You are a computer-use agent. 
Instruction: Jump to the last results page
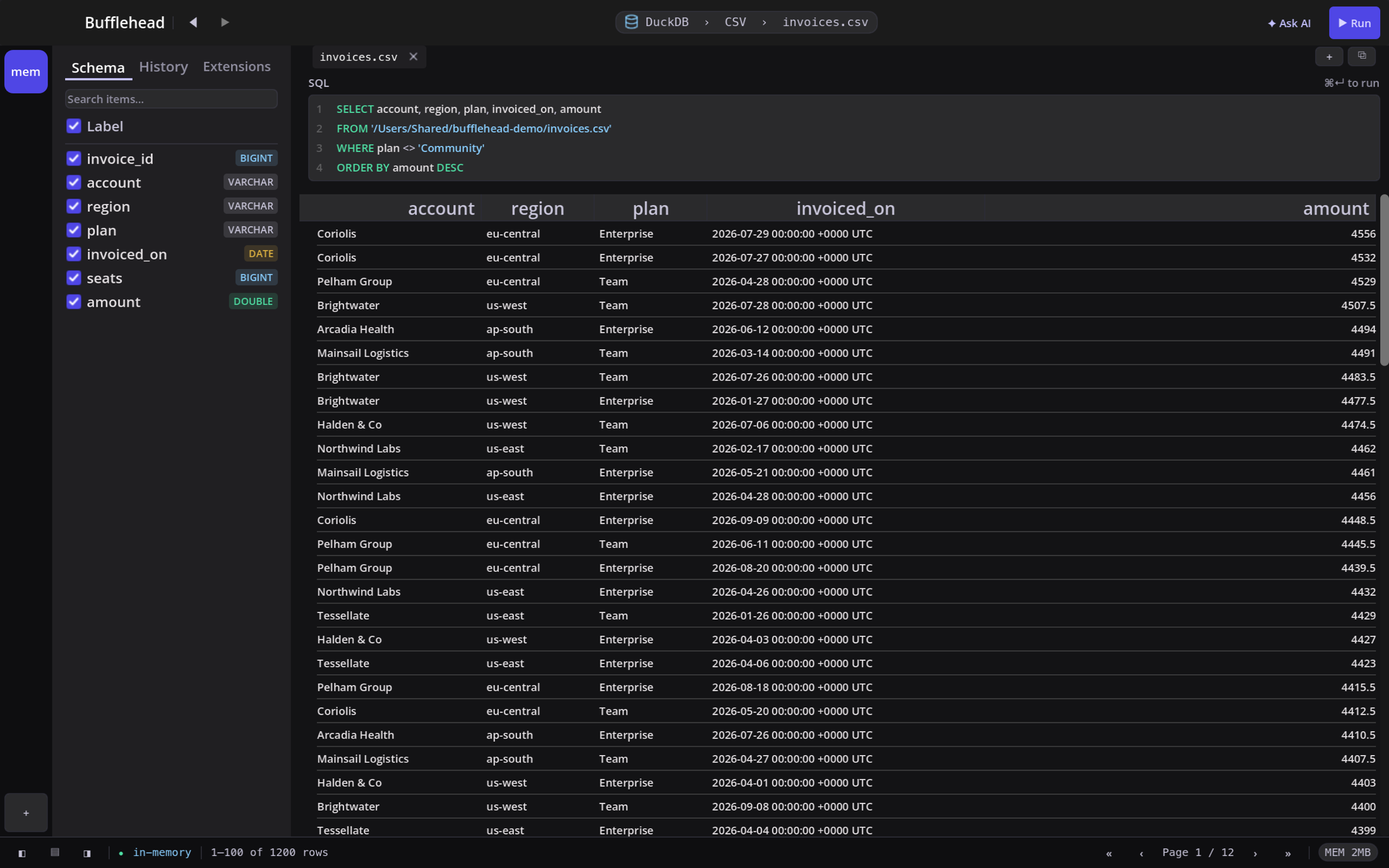coord(1288,853)
